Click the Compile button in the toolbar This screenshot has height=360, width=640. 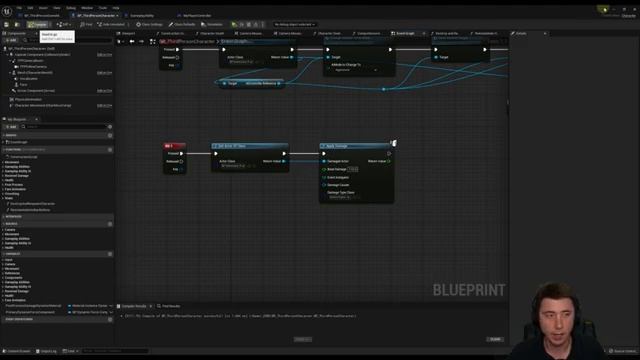coord(38,24)
